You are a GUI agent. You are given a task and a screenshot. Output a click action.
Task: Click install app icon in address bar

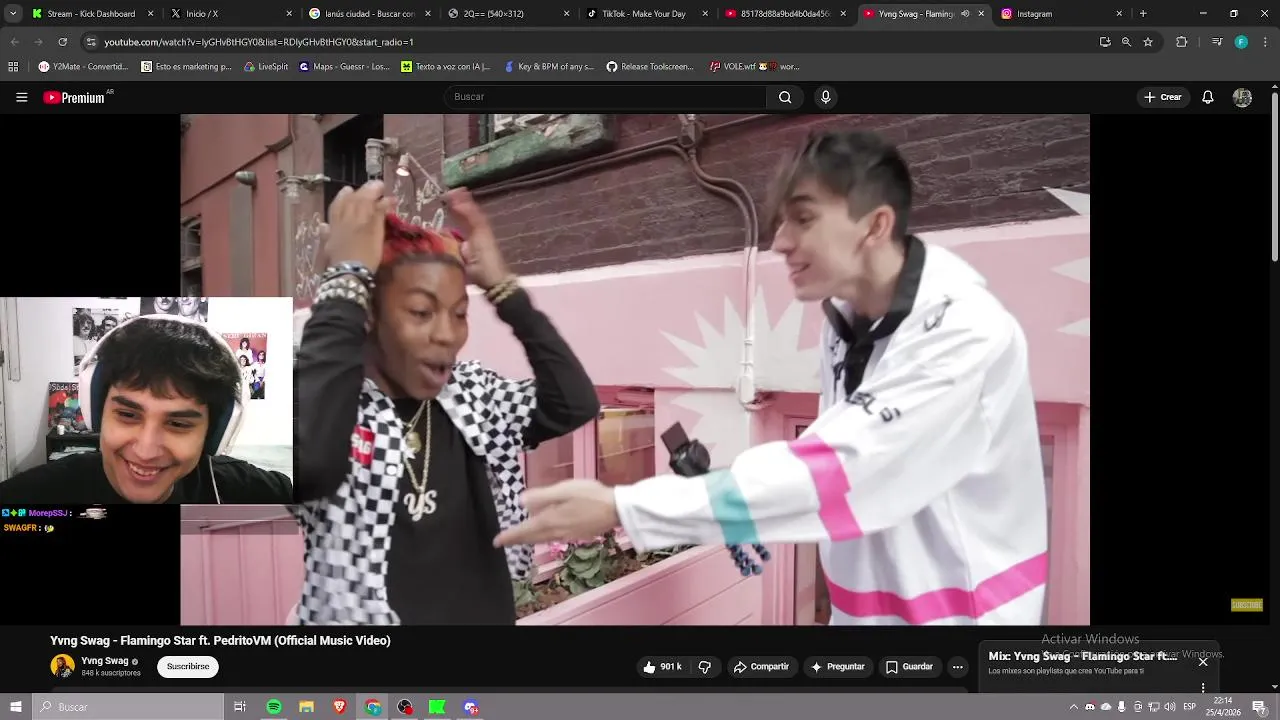click(x=1105, y=42)
